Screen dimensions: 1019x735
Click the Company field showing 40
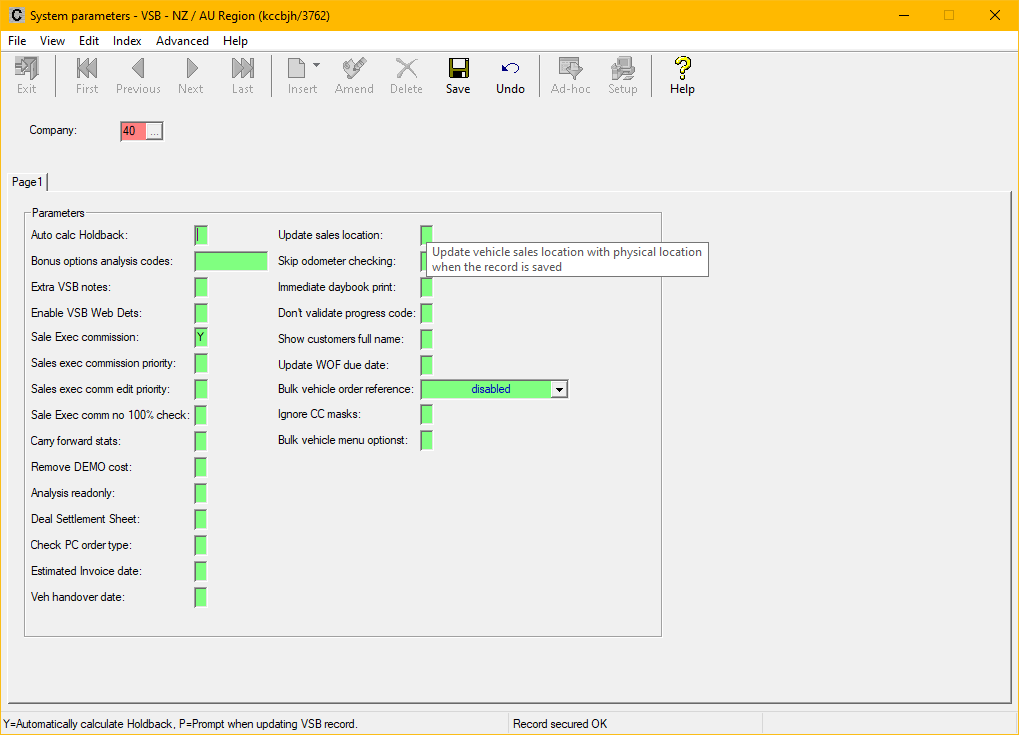tap(133, 131)
